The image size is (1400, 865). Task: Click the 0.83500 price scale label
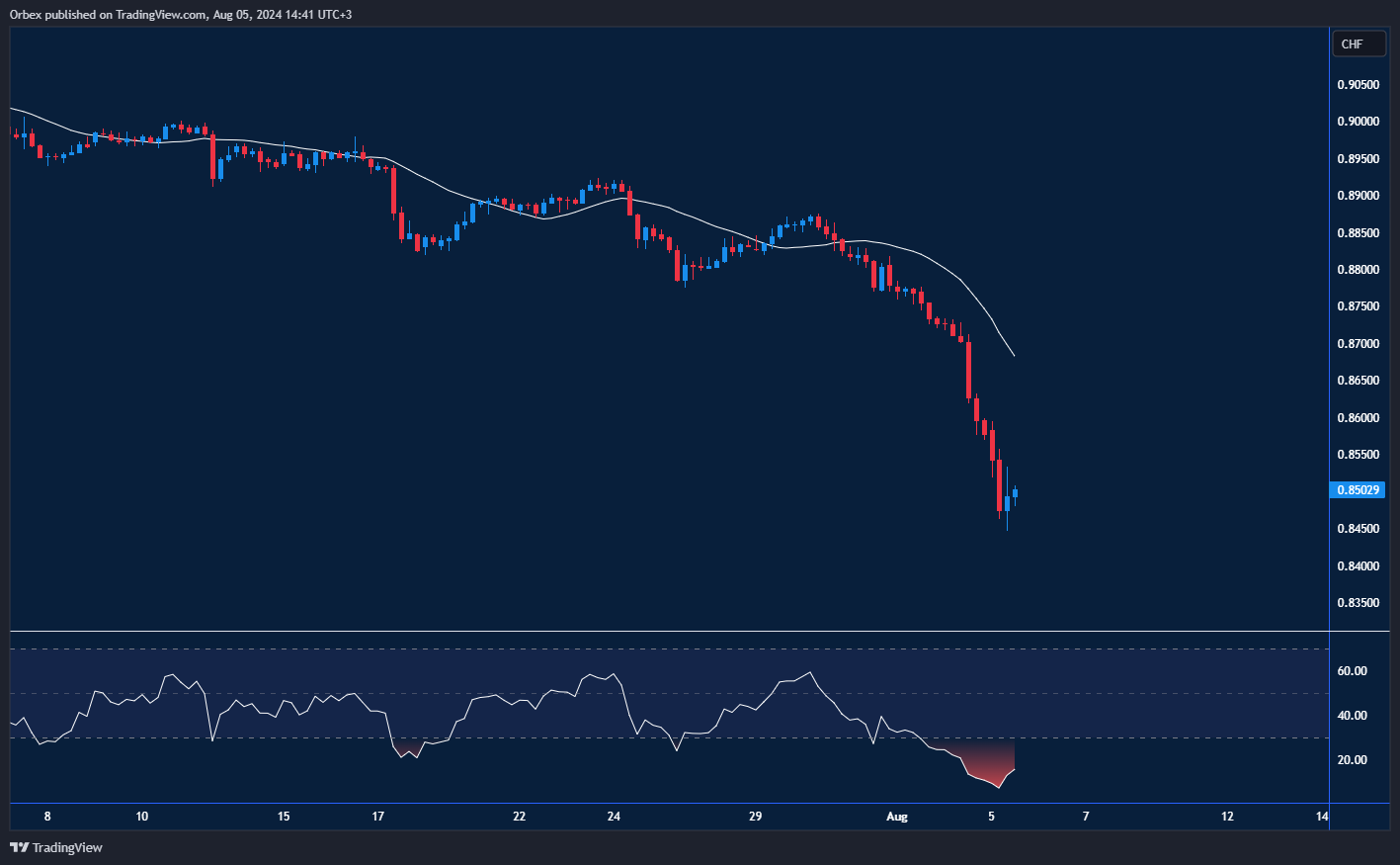(1359, 602)
